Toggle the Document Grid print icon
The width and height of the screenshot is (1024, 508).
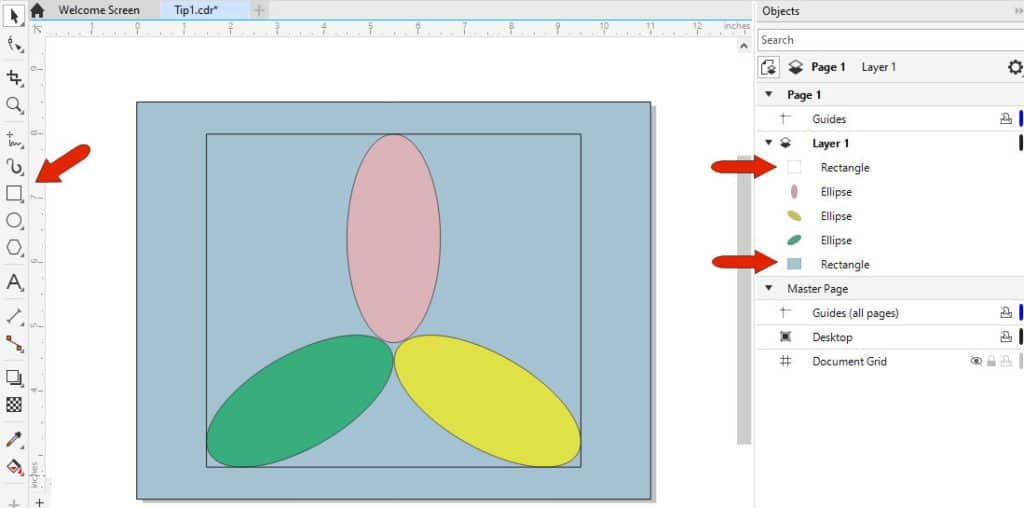(x=1006, y=361)
